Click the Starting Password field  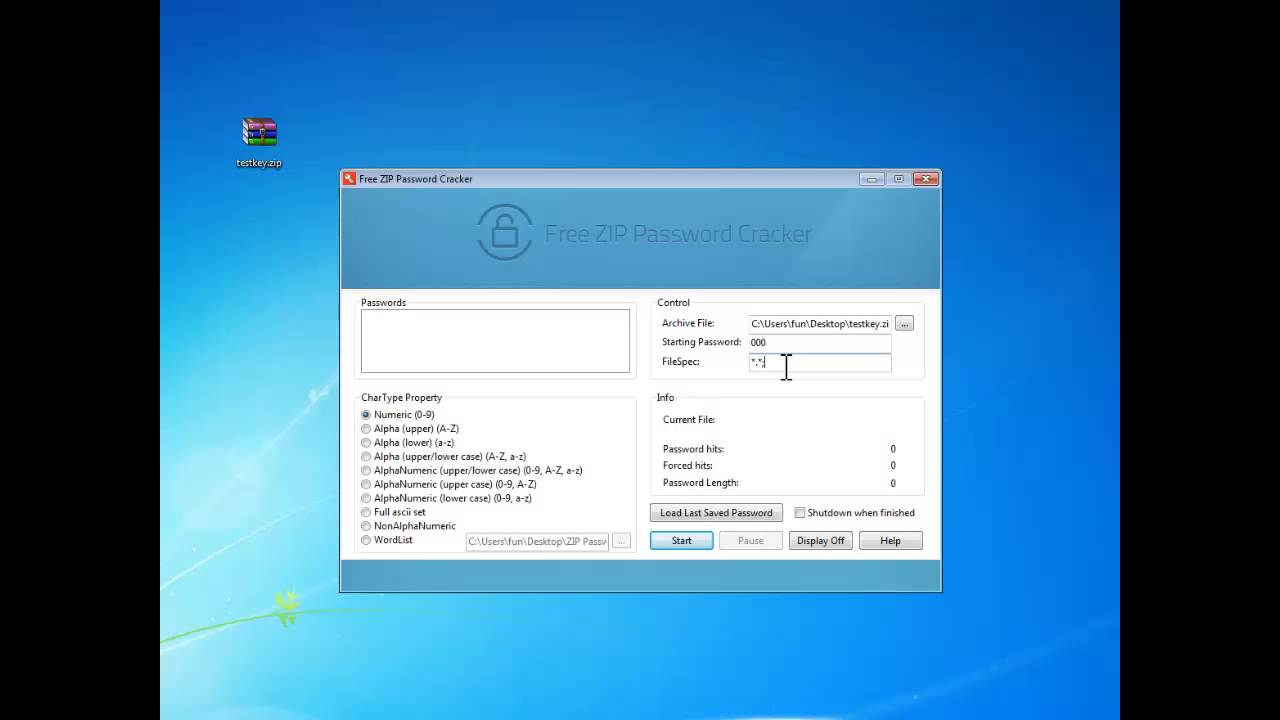820,342
